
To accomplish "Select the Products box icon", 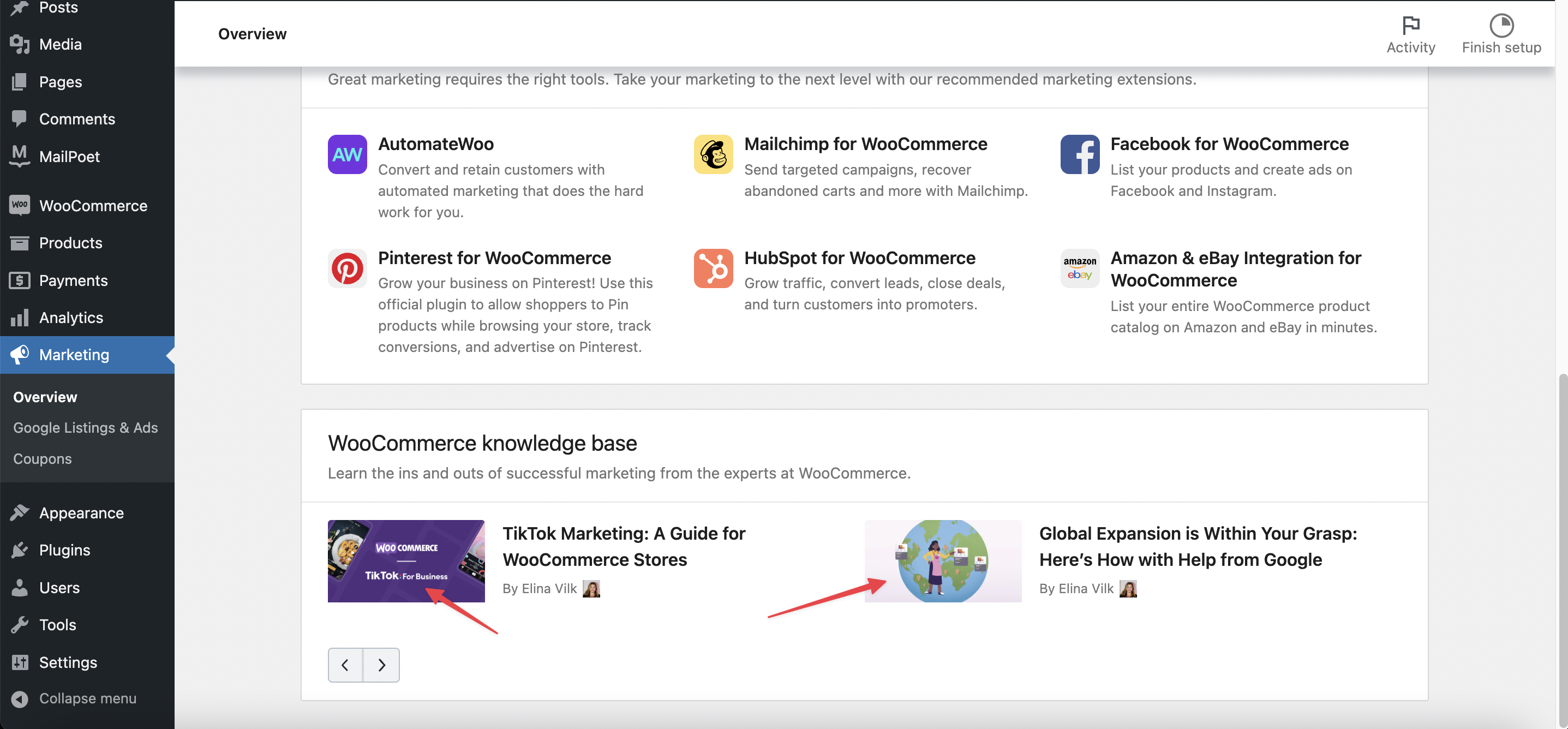I will [19, 242].
